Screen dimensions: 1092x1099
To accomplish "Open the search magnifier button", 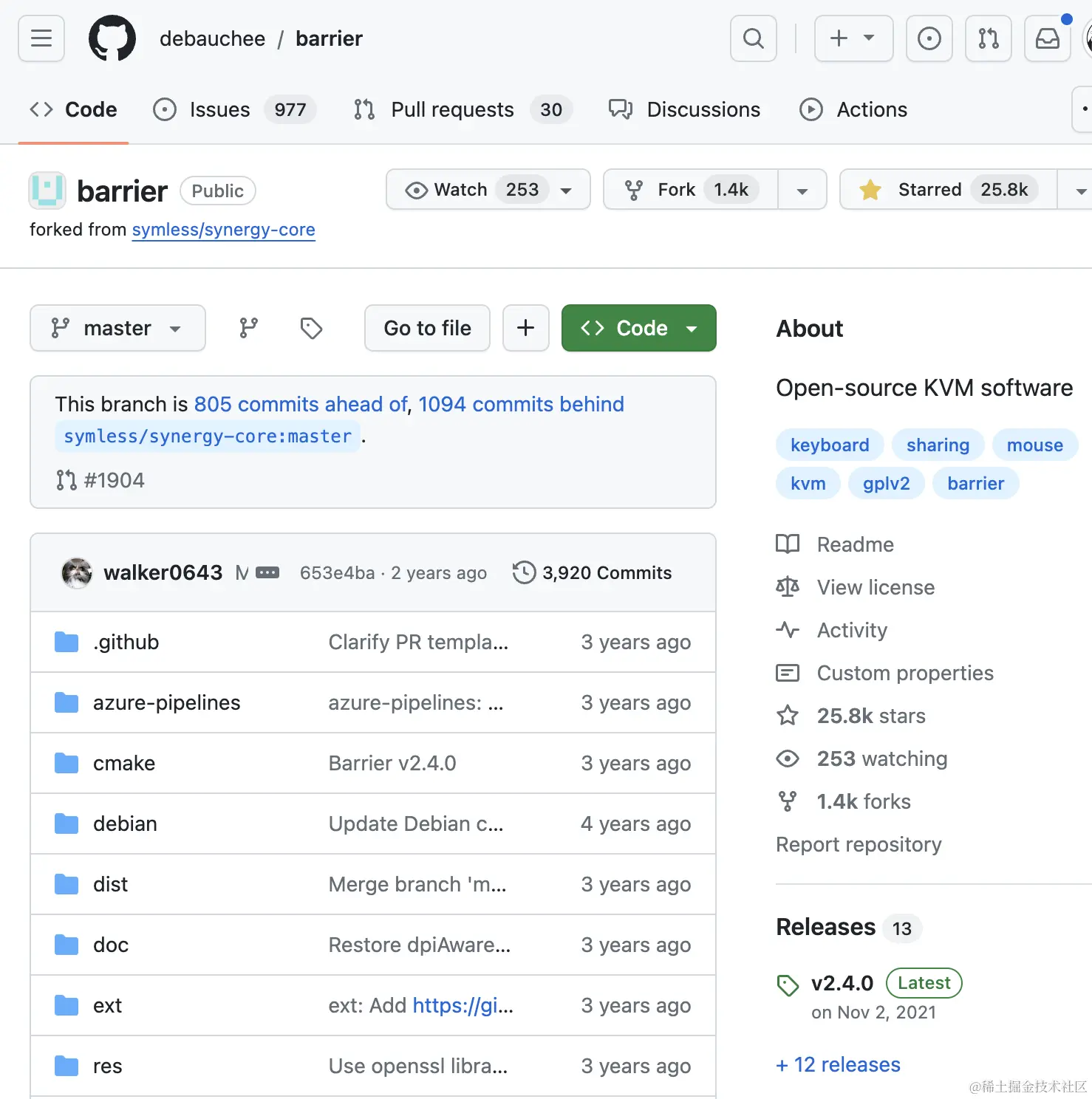I will coord(754,38).
